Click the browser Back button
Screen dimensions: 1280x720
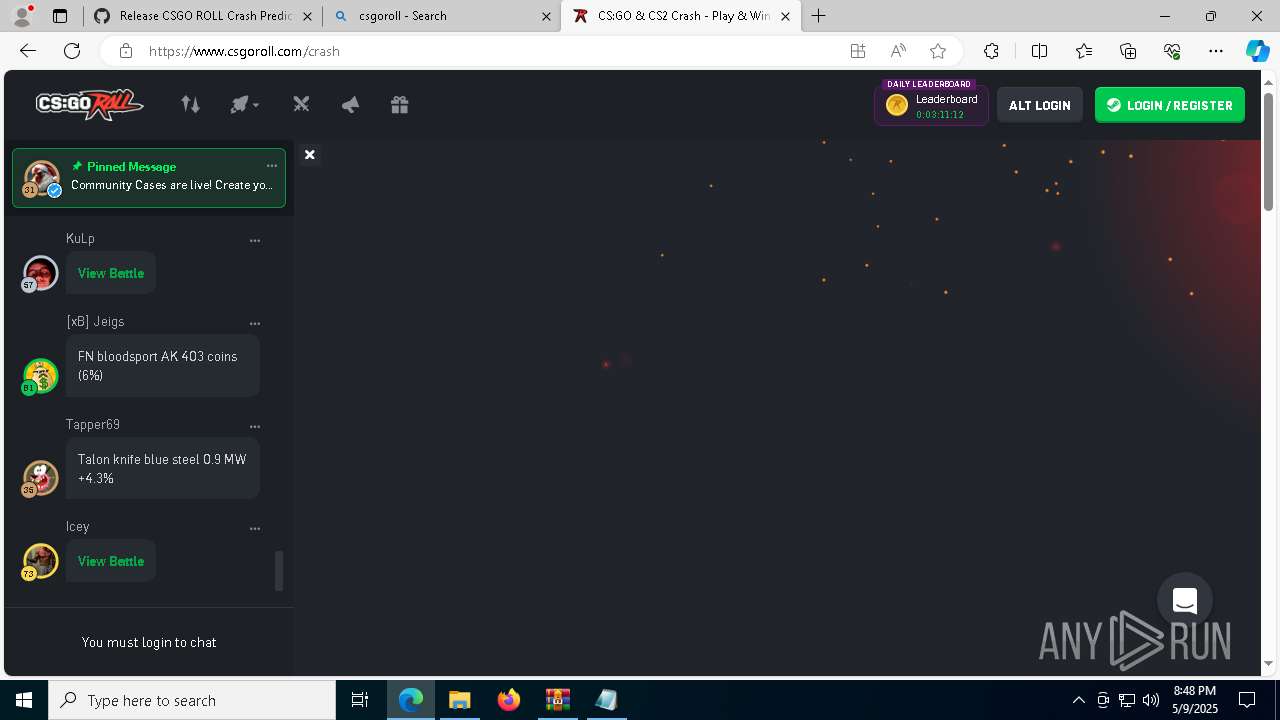[28, 51]
